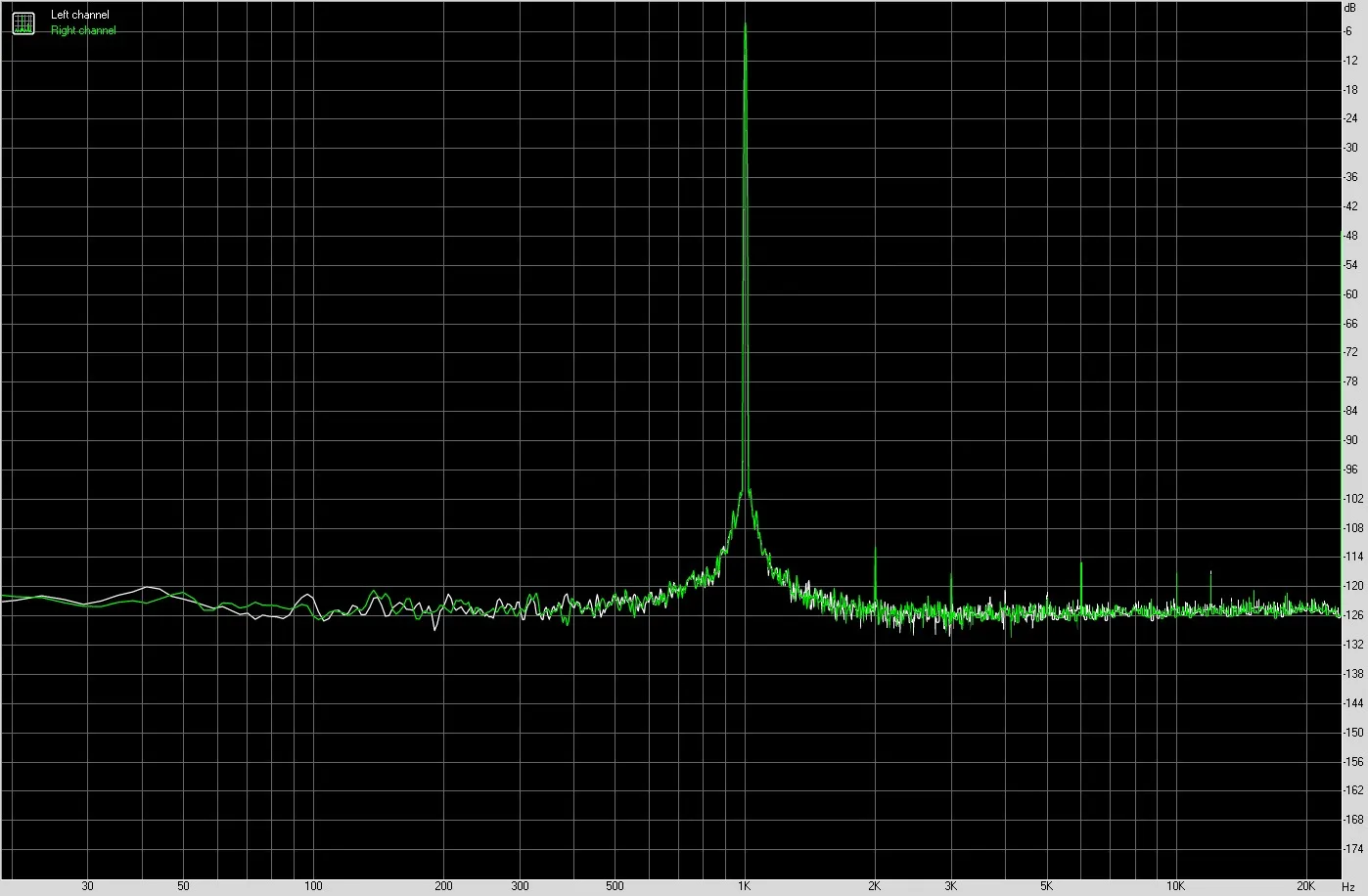Image resolution: width=1368 pixels, height=896 pixels.
Task: Click the "5K" frequency axis label
Action: tap(1047, 886)
